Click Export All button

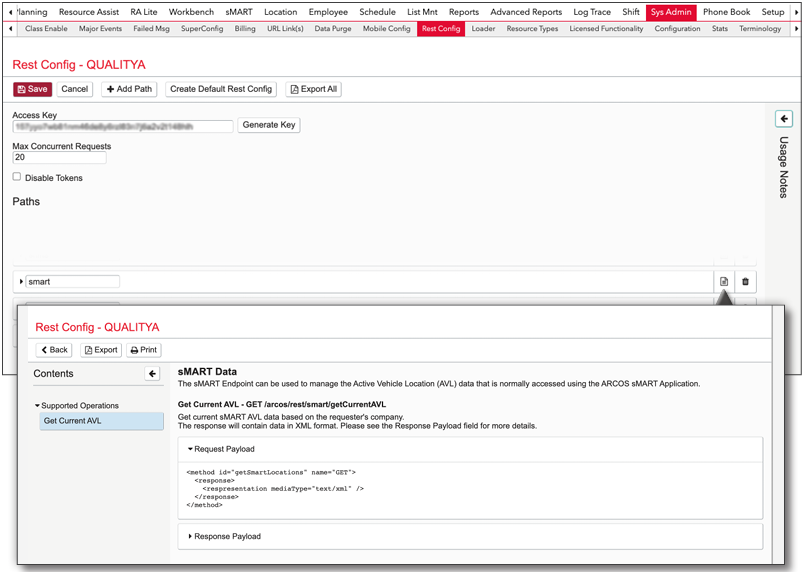[x=314, y=89]
